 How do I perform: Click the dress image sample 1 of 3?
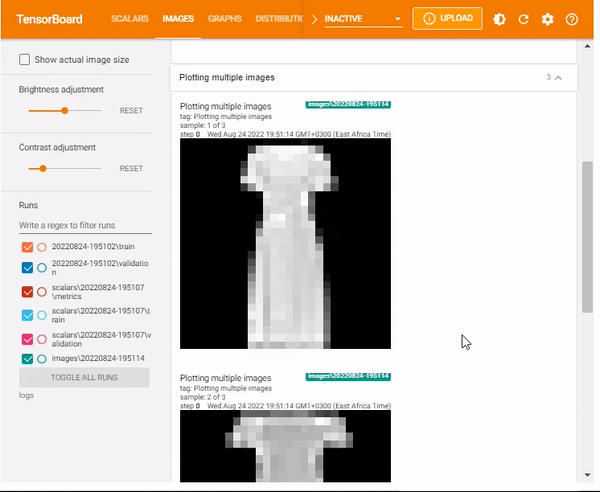pyautogui.click(x=285, y=243)
